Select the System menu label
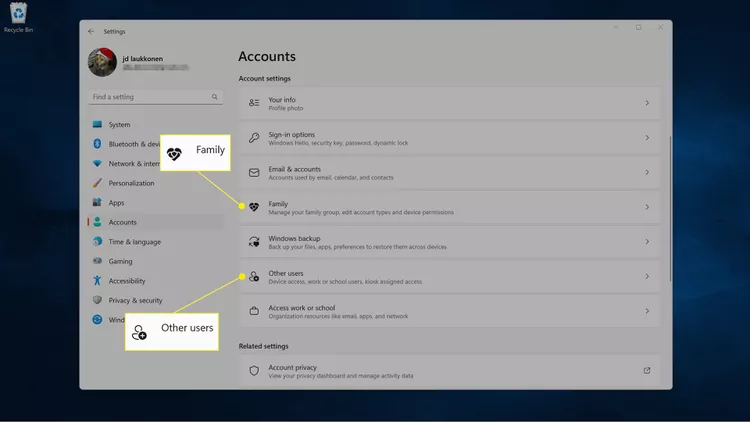750x422 pixels. [119, 124]
